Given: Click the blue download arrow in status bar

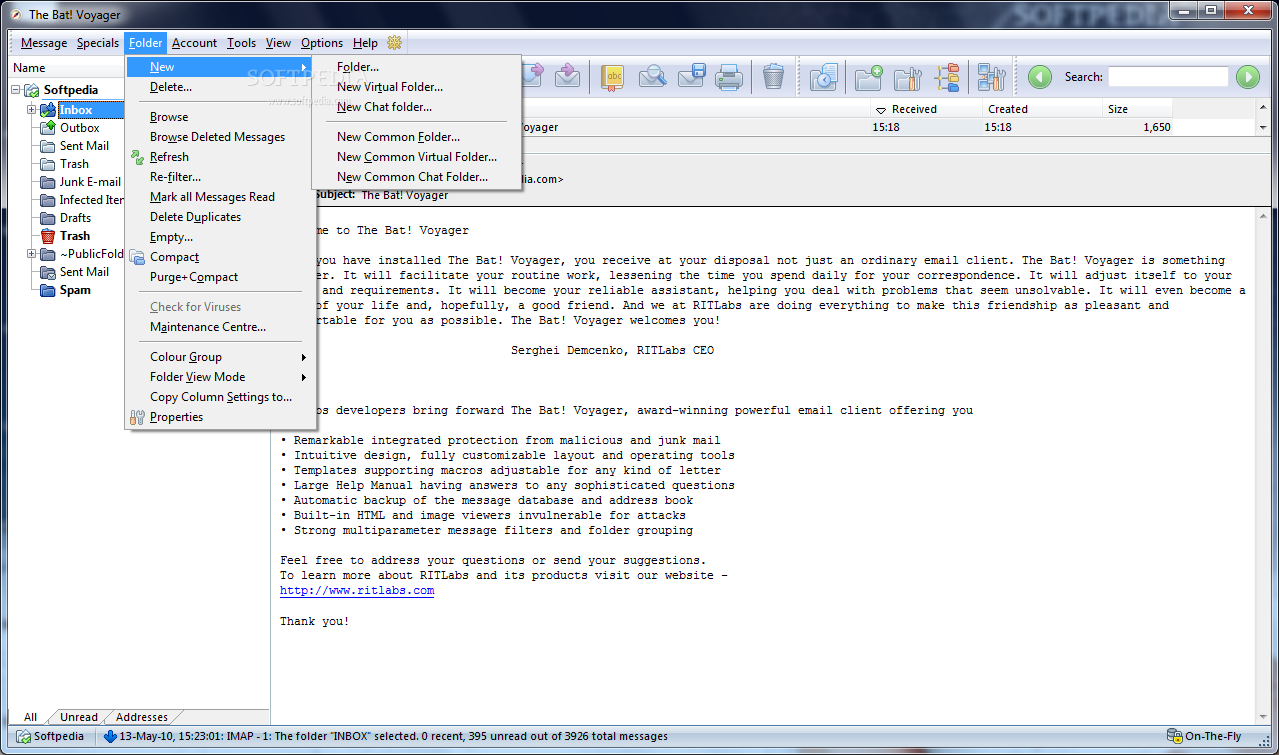Looking at the screenshot, I should (x=110, y=737).
